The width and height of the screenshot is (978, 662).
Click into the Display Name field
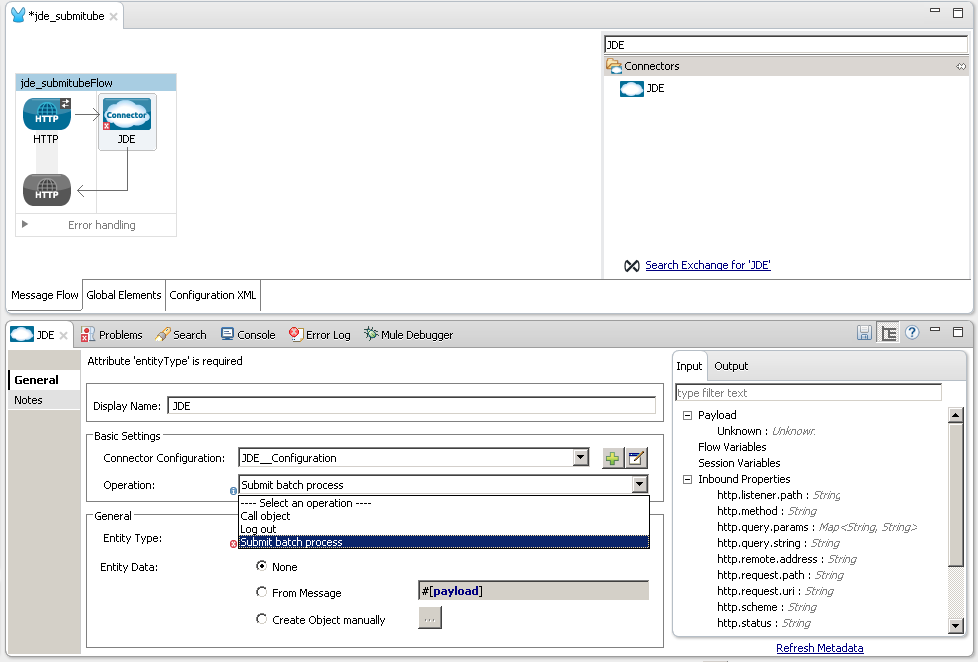click(x=412, y=406)
